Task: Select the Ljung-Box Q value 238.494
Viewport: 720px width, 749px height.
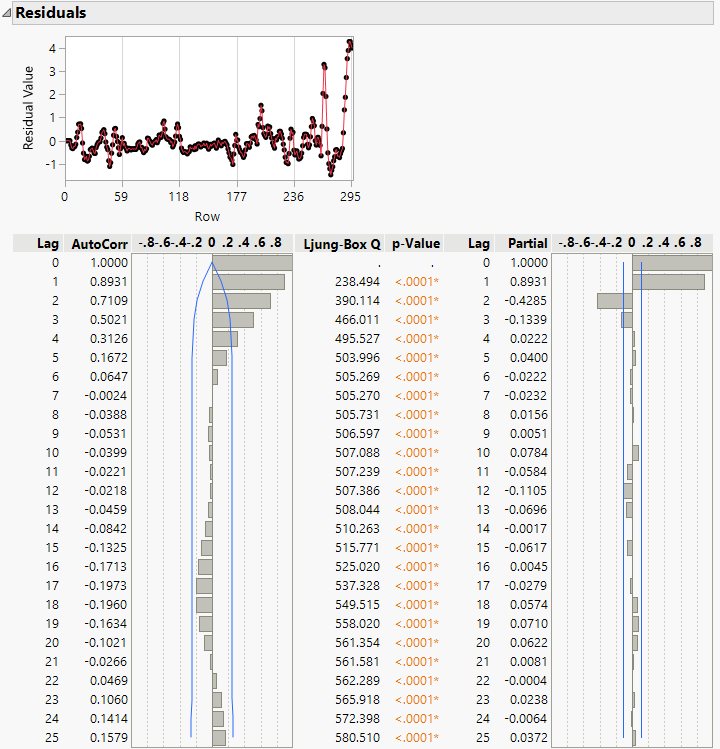Action: tap(356, 282)
